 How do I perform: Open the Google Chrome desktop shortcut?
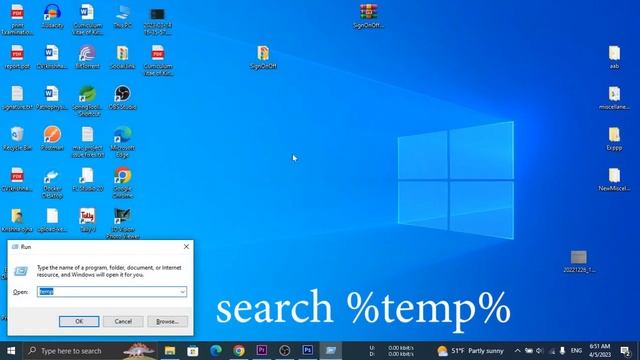[122, 182]
